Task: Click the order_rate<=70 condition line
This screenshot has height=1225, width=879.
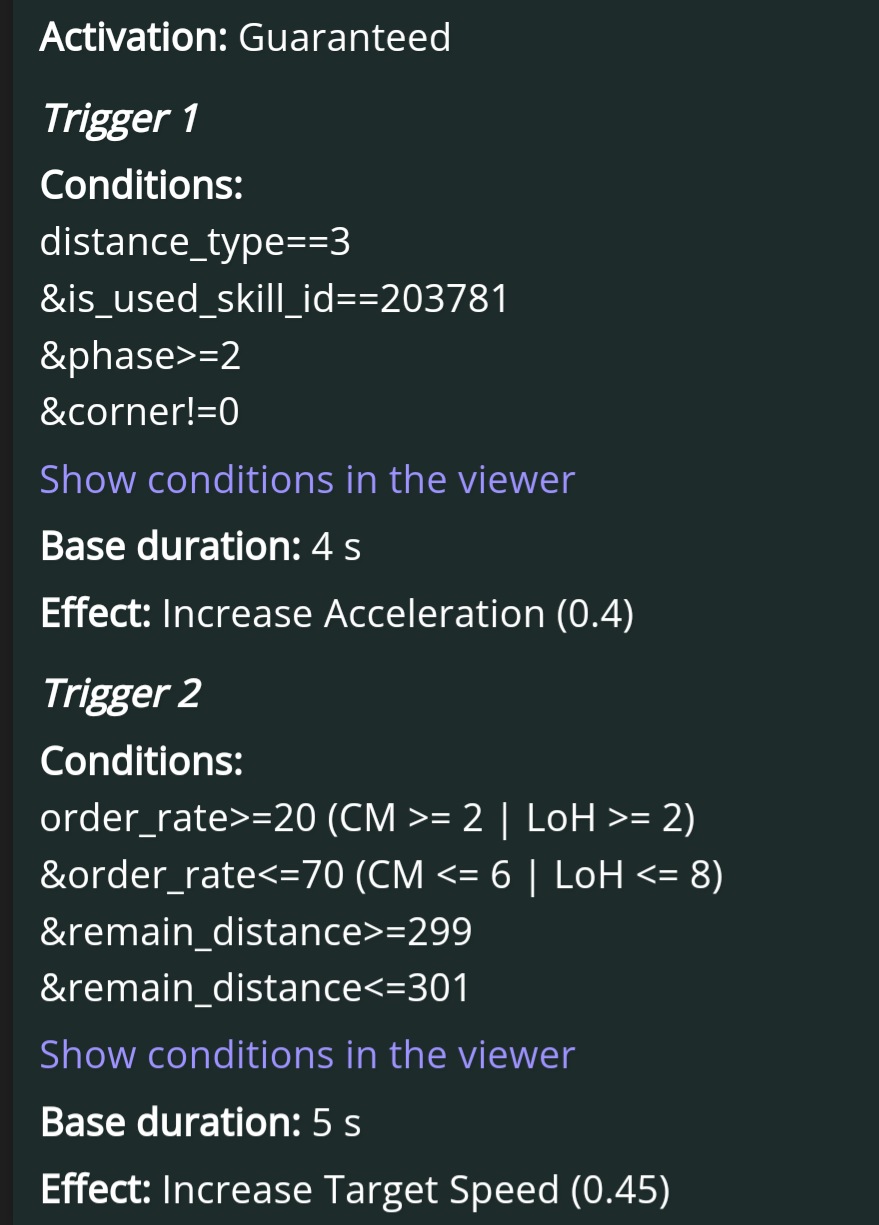Action: 381,876
